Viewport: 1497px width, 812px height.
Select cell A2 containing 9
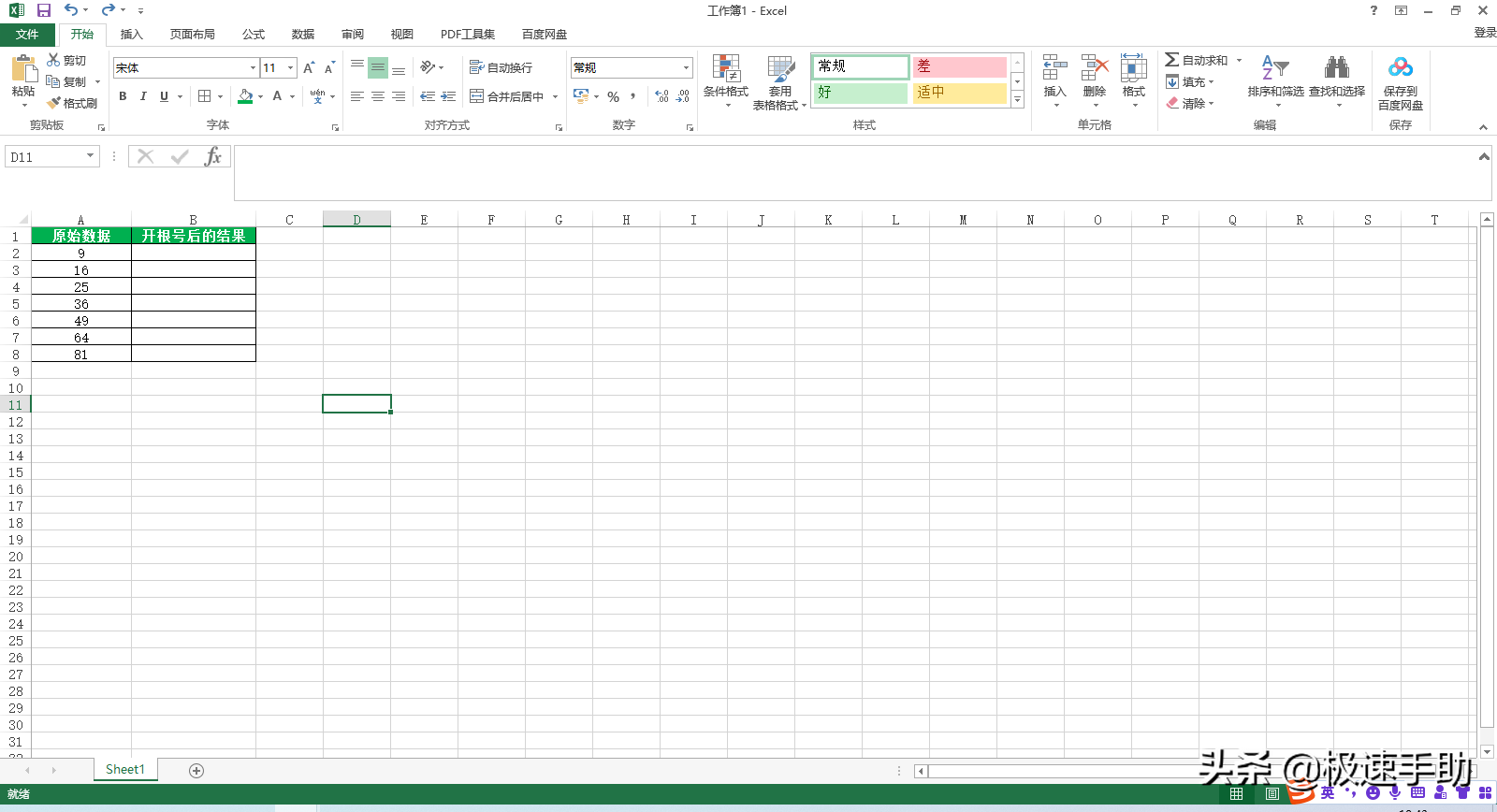81,253
